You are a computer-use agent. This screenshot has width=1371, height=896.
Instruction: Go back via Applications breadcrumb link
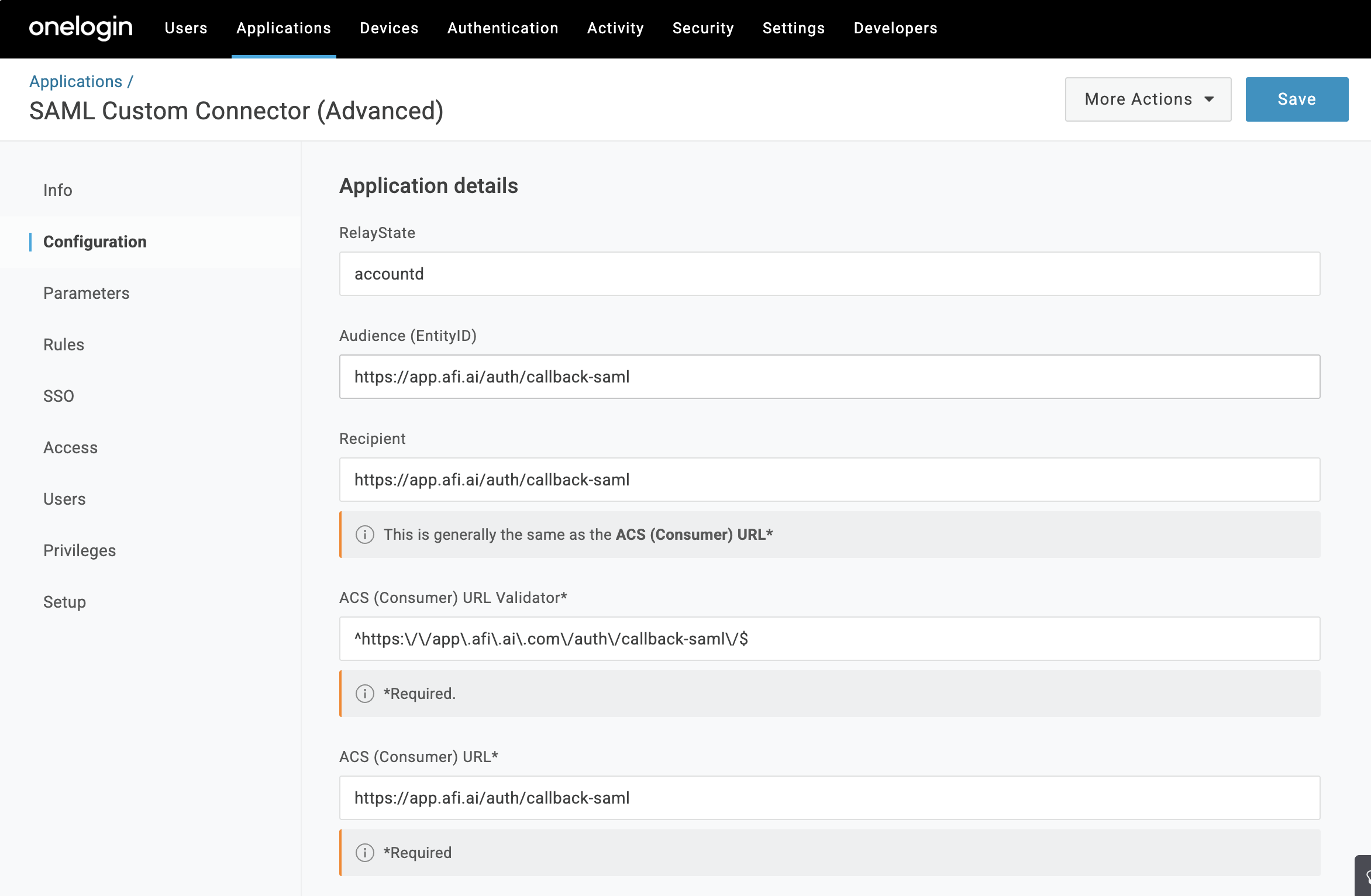point(76,81)
